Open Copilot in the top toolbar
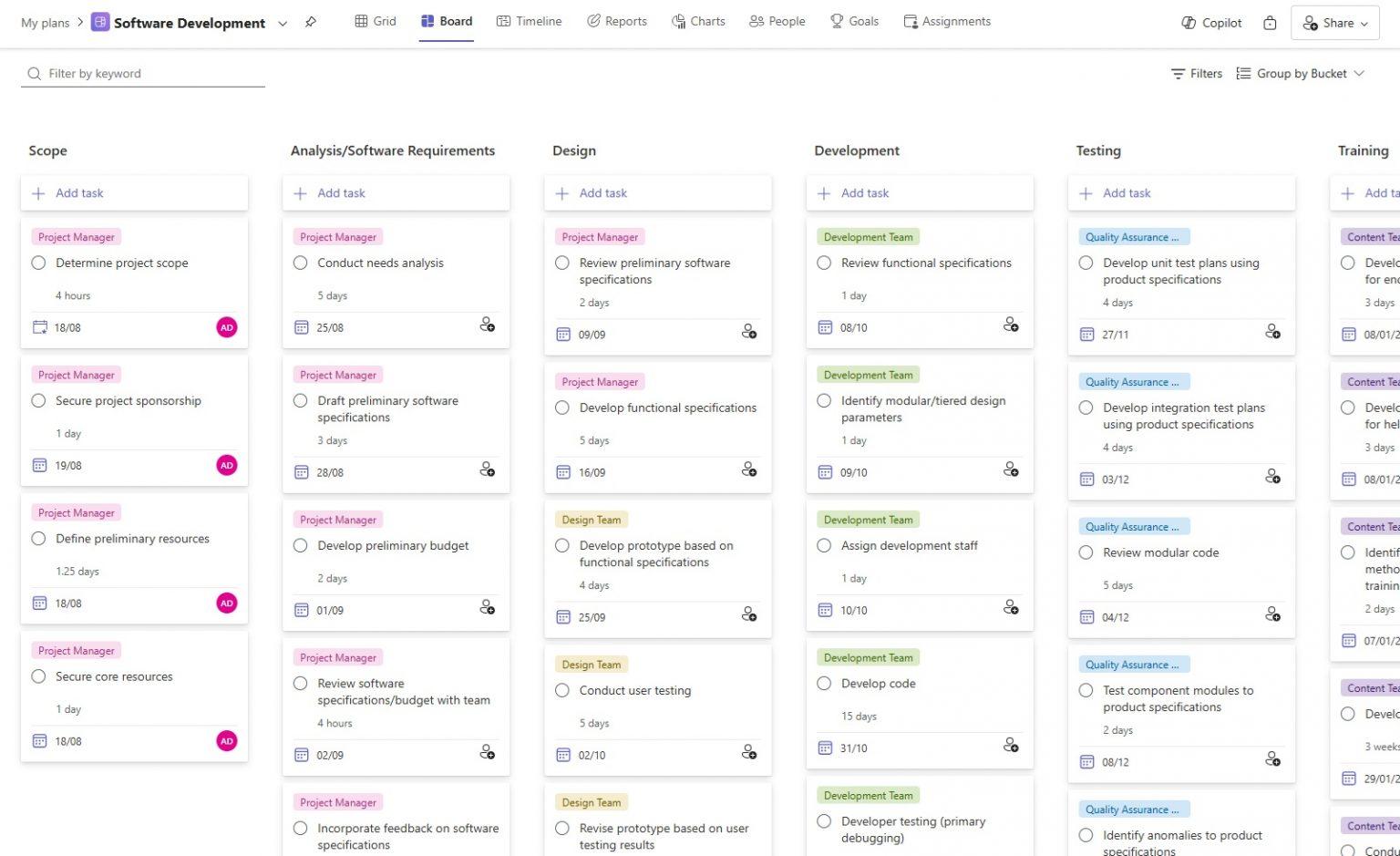This screenshot has height=856, width=1400. [1210, 22]
